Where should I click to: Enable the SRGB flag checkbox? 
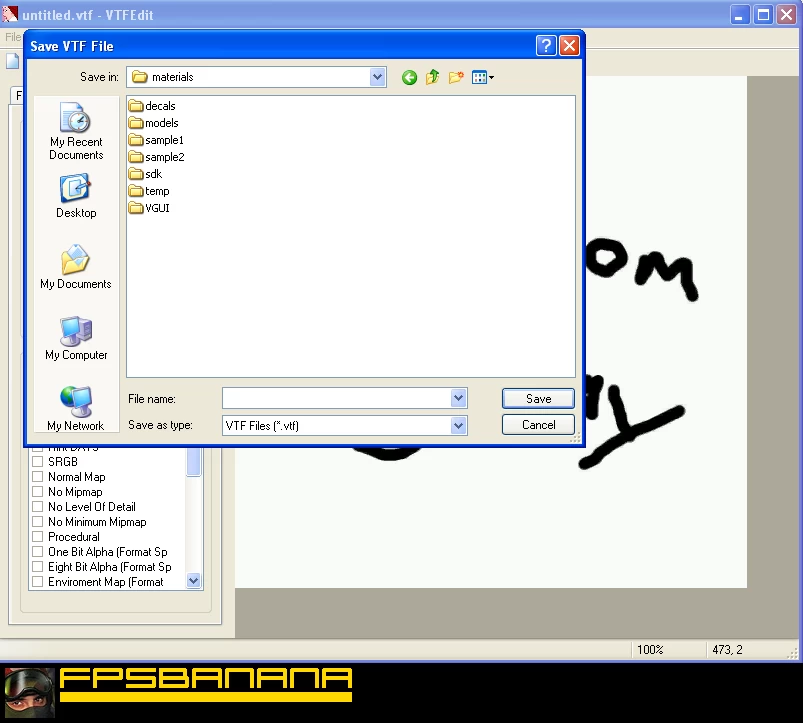pos(38,462)
